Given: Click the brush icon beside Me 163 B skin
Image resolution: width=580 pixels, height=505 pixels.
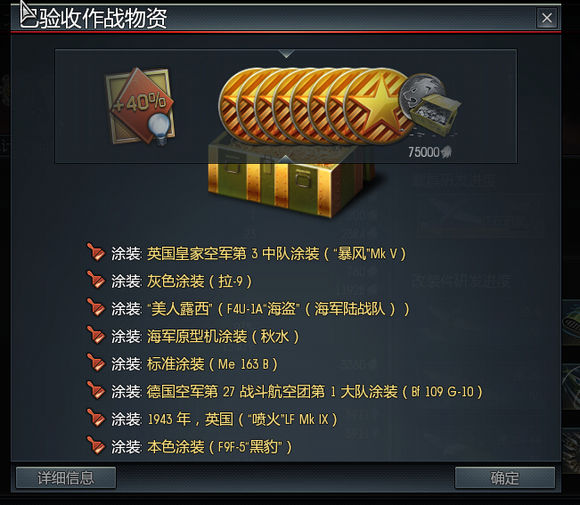Looking at the screenshot, I should coord(95,363).
